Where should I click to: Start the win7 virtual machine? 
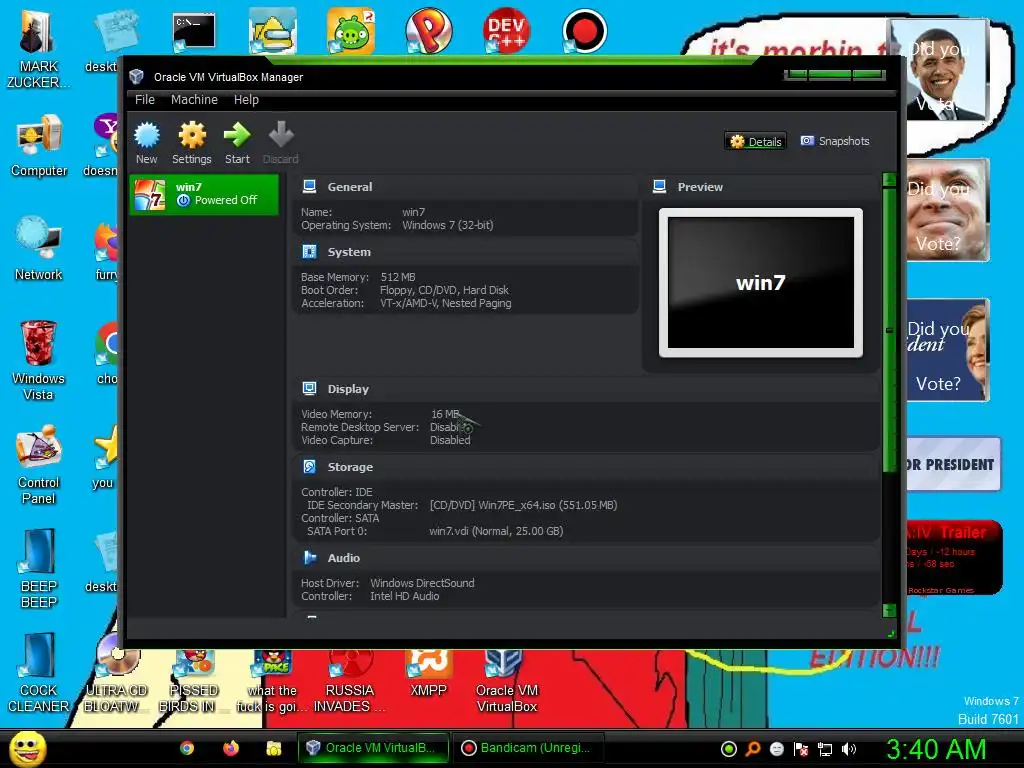click(237, 143)
